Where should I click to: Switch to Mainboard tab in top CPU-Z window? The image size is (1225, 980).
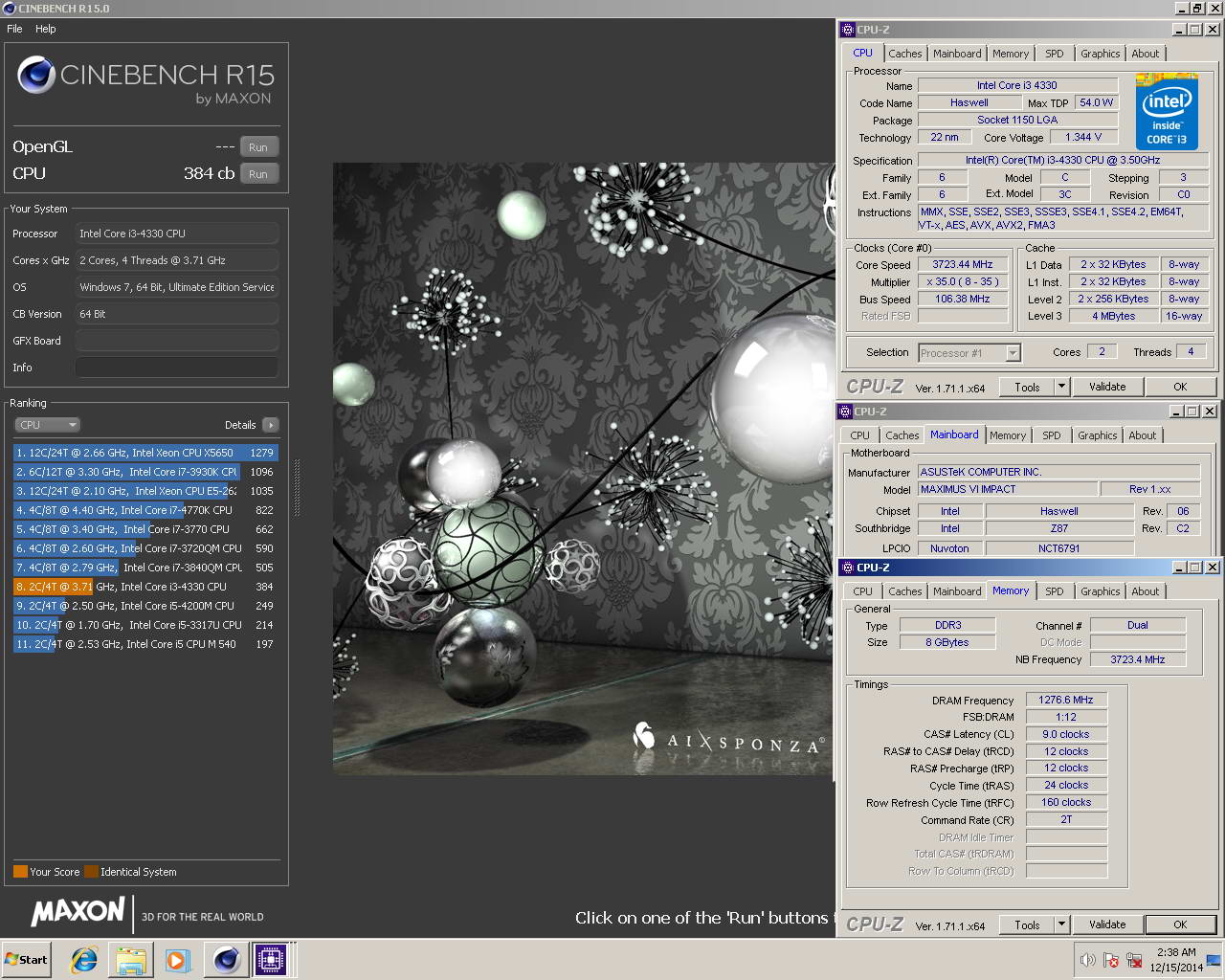pyautogui.click(x=957, y=54)
